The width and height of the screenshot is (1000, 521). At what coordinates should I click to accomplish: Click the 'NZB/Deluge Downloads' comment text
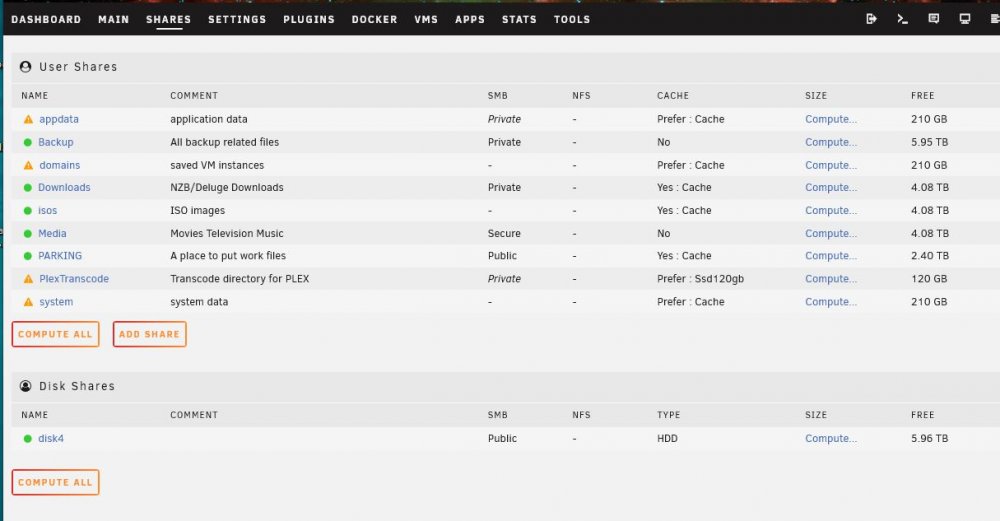[x=227, y=187]
